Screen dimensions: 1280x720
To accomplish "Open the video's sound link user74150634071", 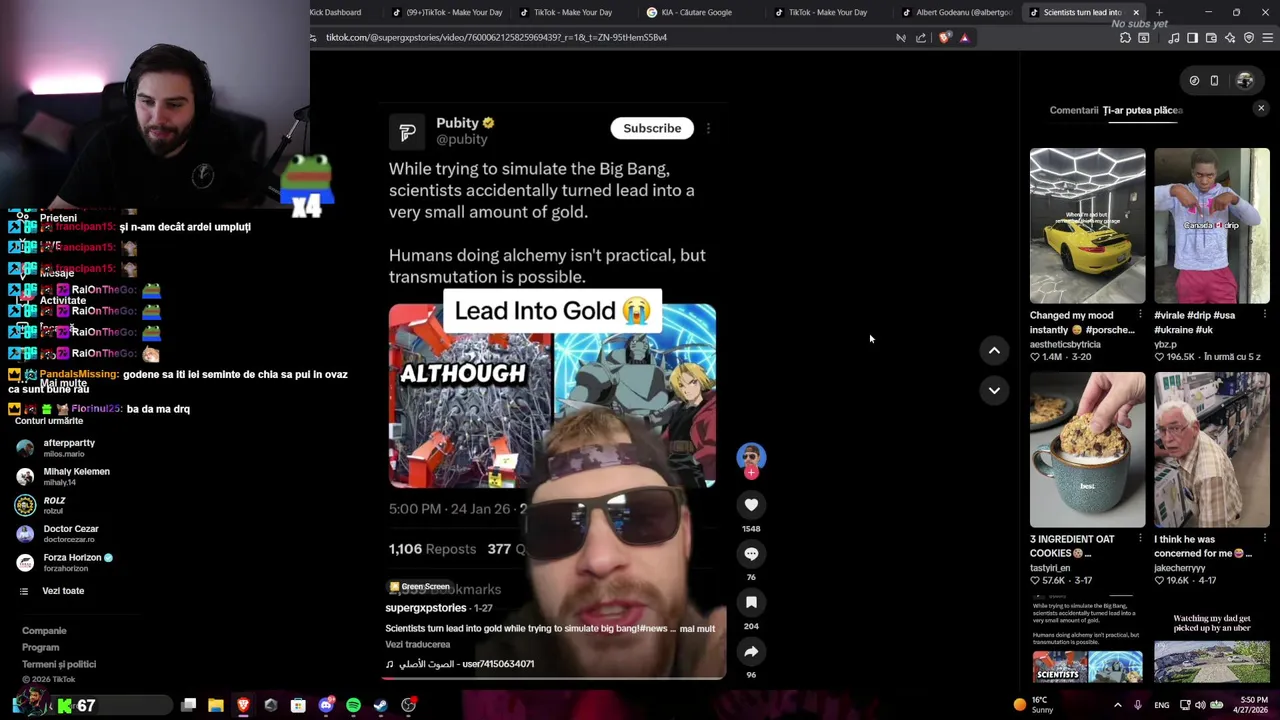I will point(460,664).
